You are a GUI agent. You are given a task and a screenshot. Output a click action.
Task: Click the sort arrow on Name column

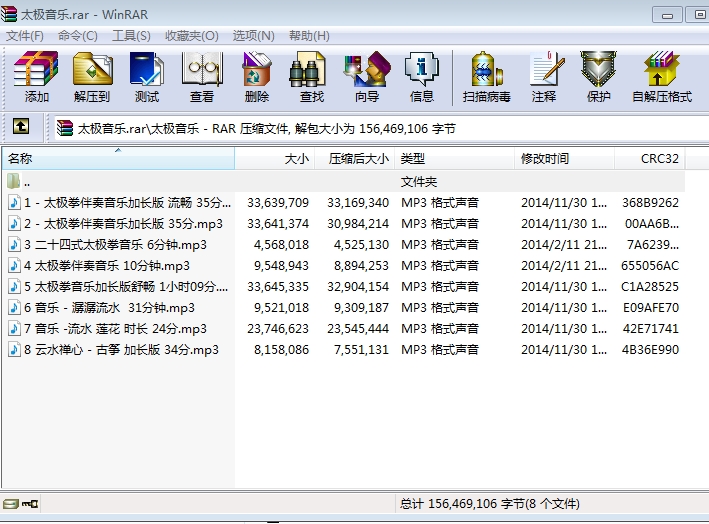tap(118, 150)
